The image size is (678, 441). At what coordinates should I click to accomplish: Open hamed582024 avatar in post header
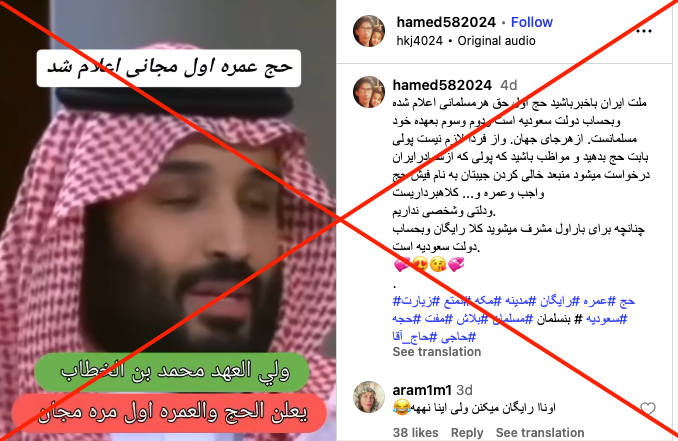369,31
